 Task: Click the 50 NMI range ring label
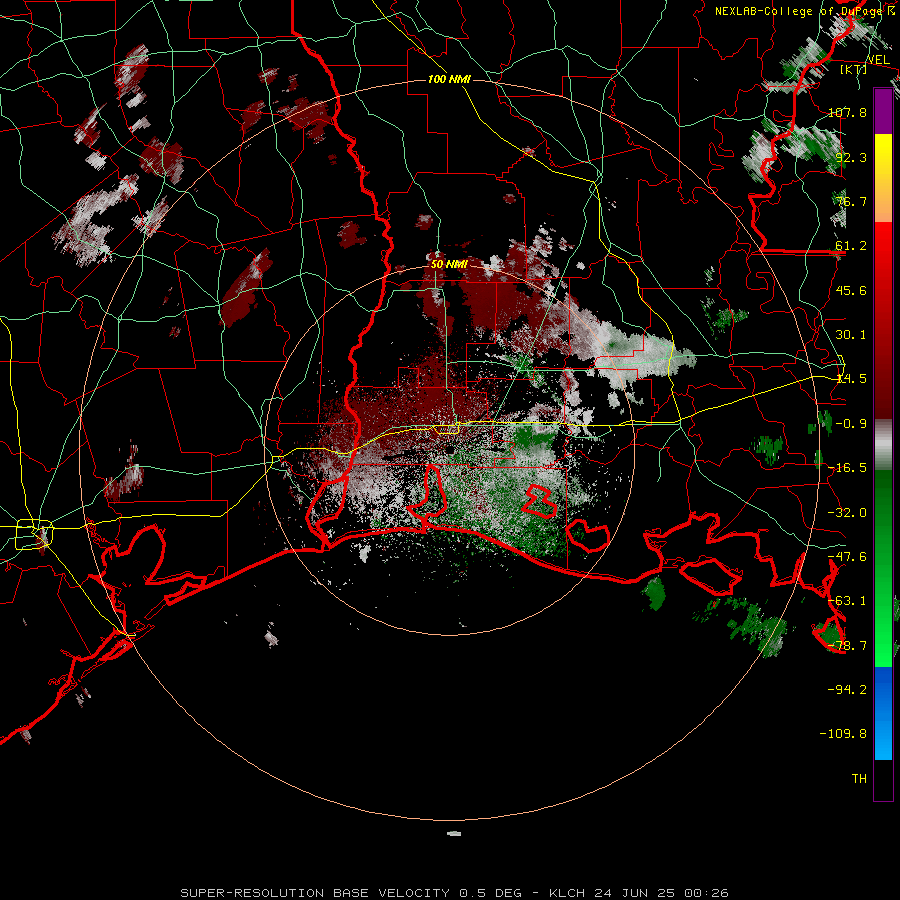coord(449,265)
